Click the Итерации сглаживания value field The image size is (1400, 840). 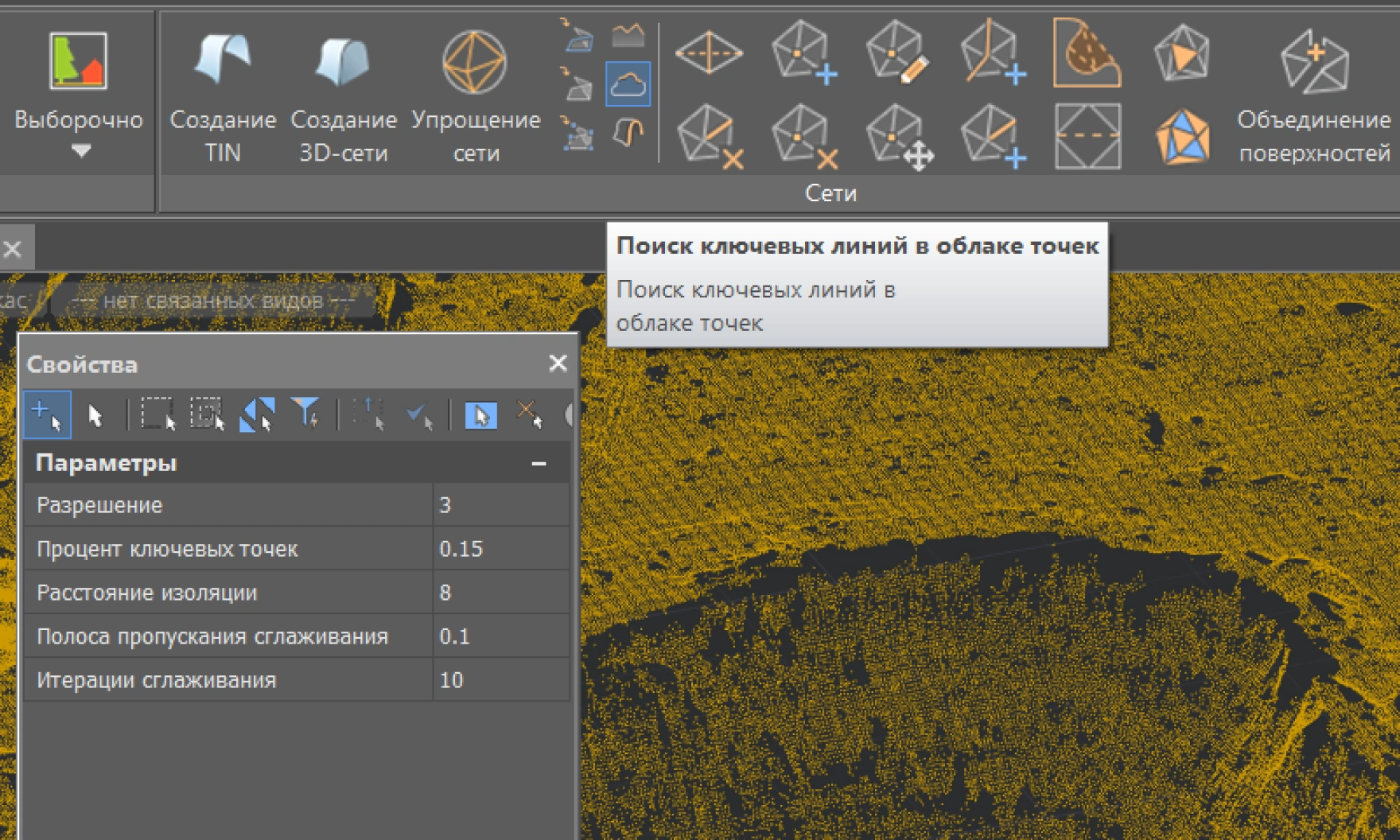(500, 680)
